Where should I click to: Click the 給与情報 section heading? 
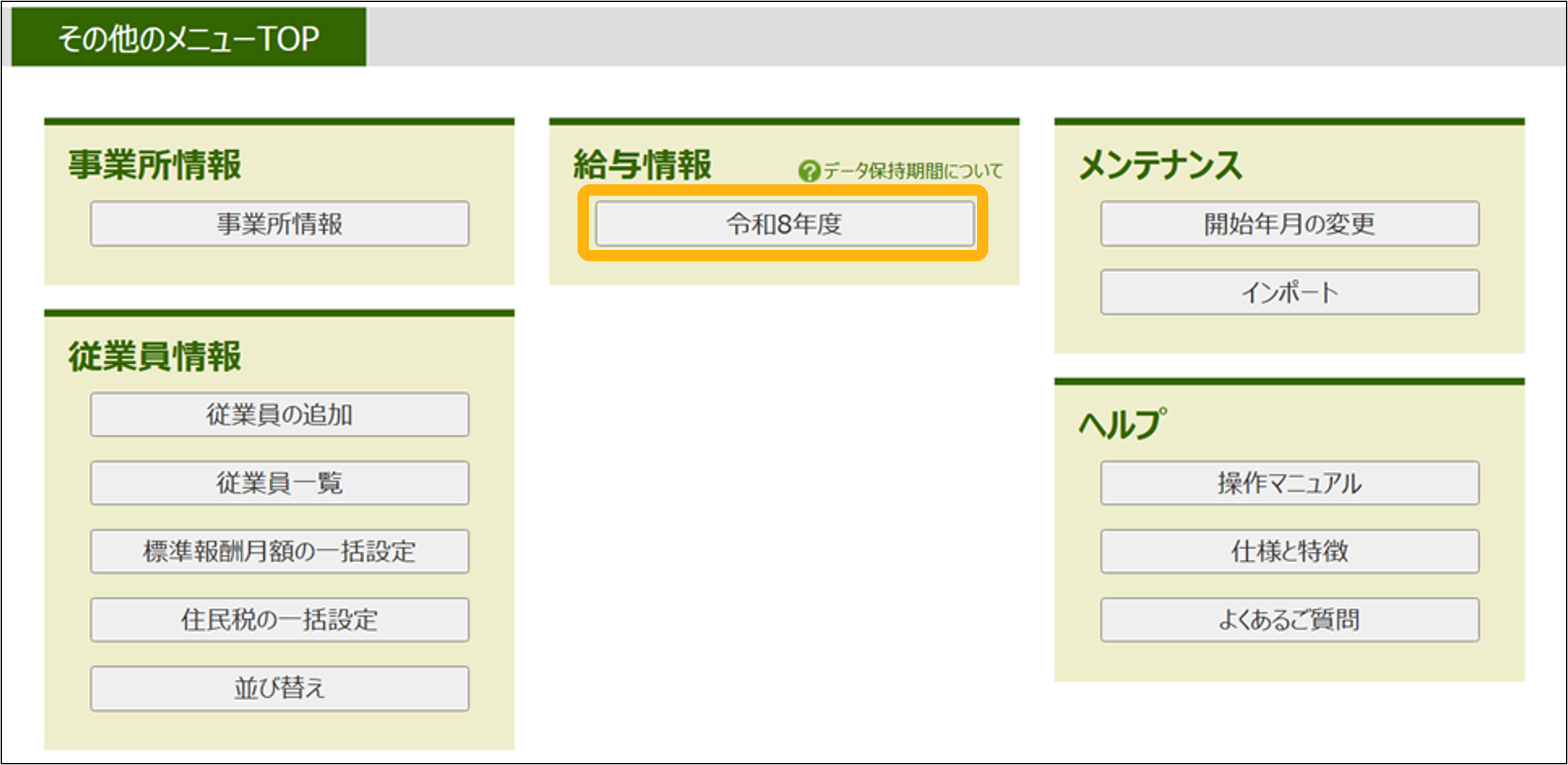click(642, 165)
